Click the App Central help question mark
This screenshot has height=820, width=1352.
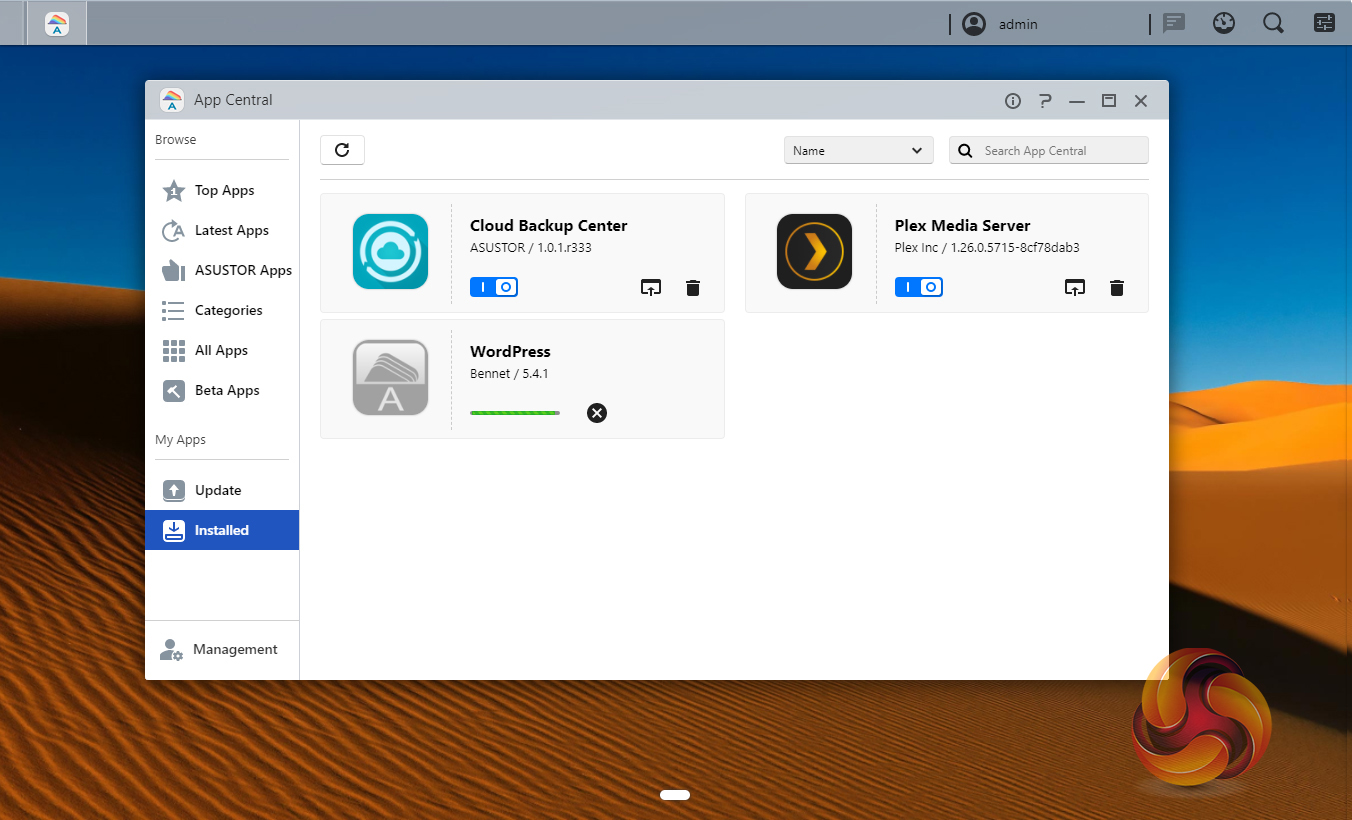(x=1045, y=101)
